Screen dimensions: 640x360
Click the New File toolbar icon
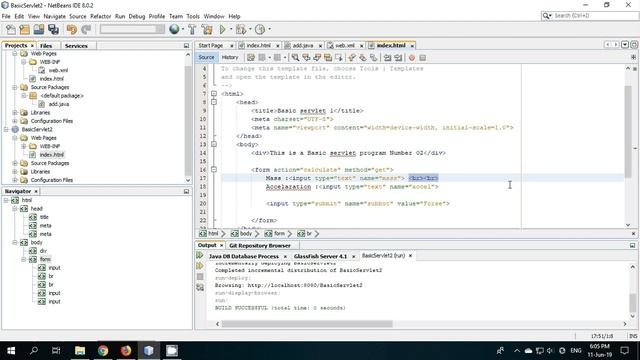11,29
